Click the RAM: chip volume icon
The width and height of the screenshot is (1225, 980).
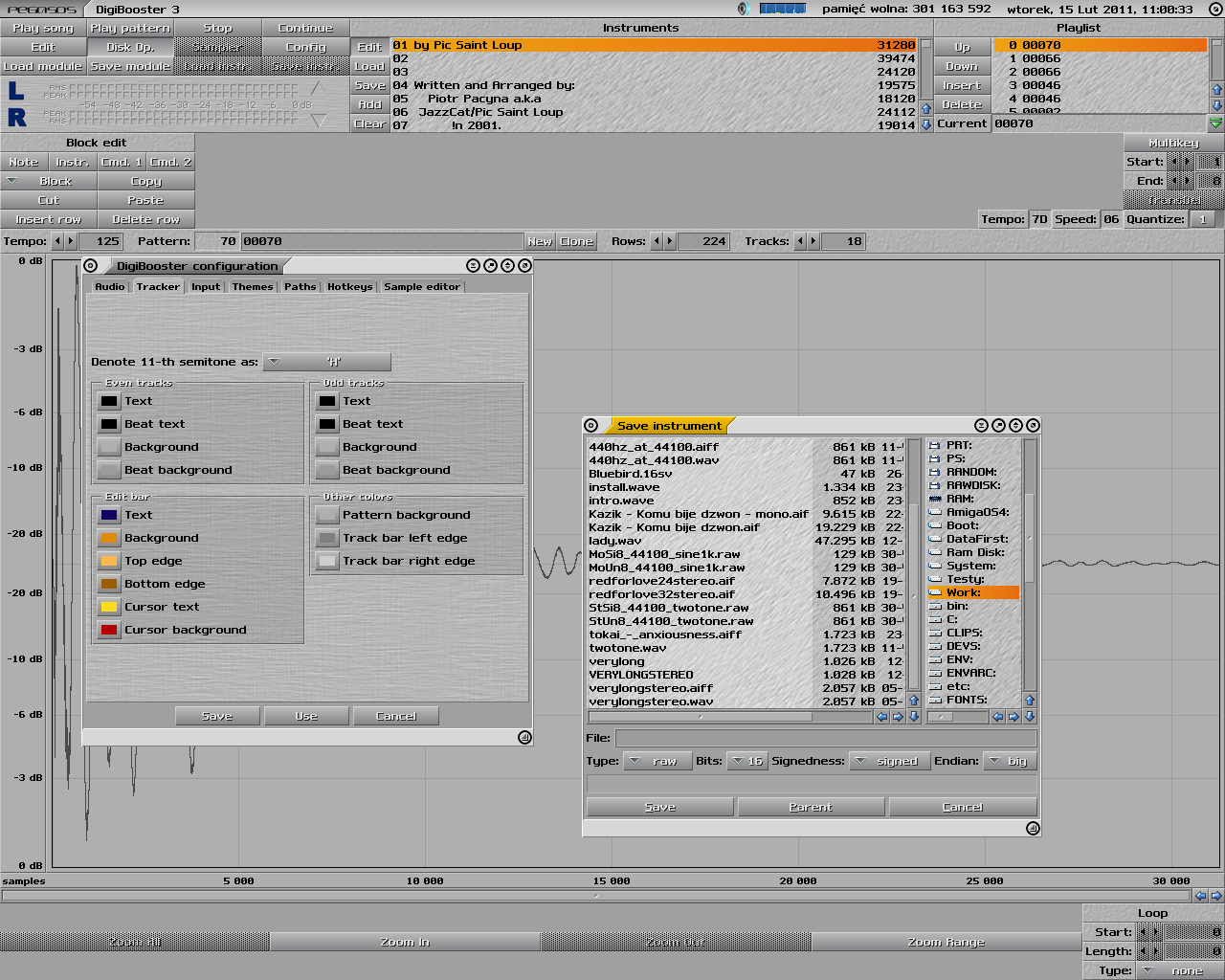pyautogui.click(x=935, y=499)
